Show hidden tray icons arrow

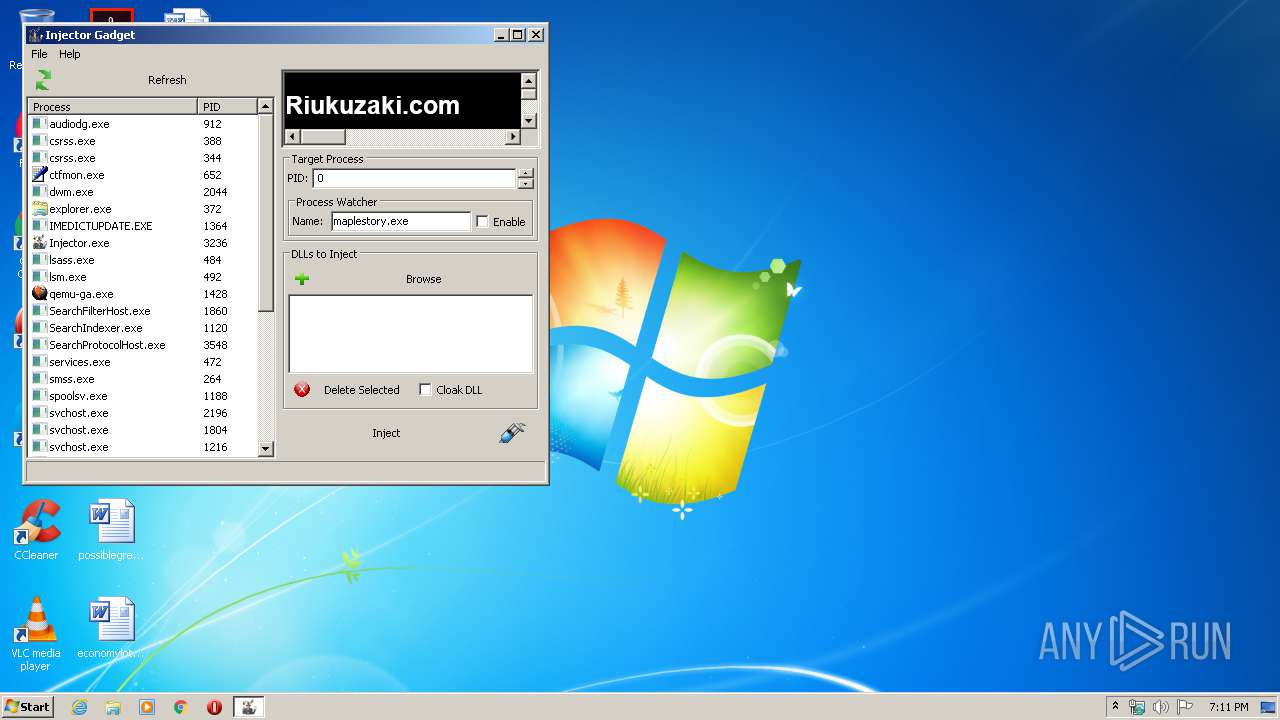tap(1115, 707)
